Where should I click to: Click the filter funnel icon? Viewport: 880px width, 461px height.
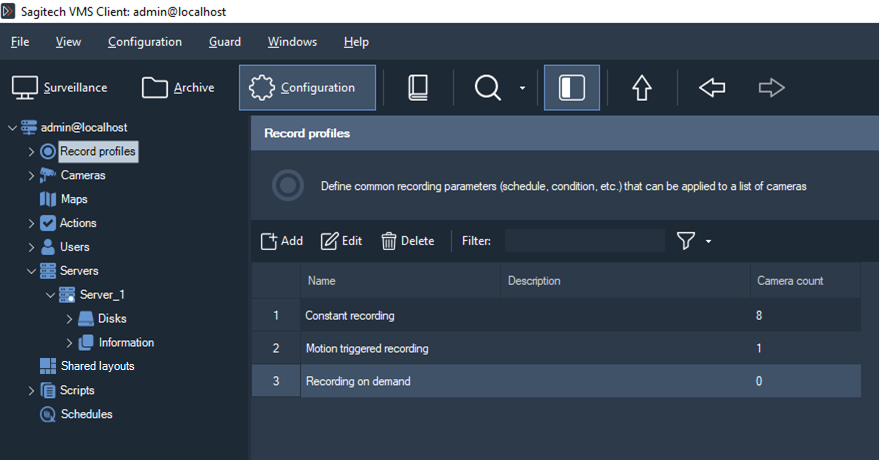(686, 241)
